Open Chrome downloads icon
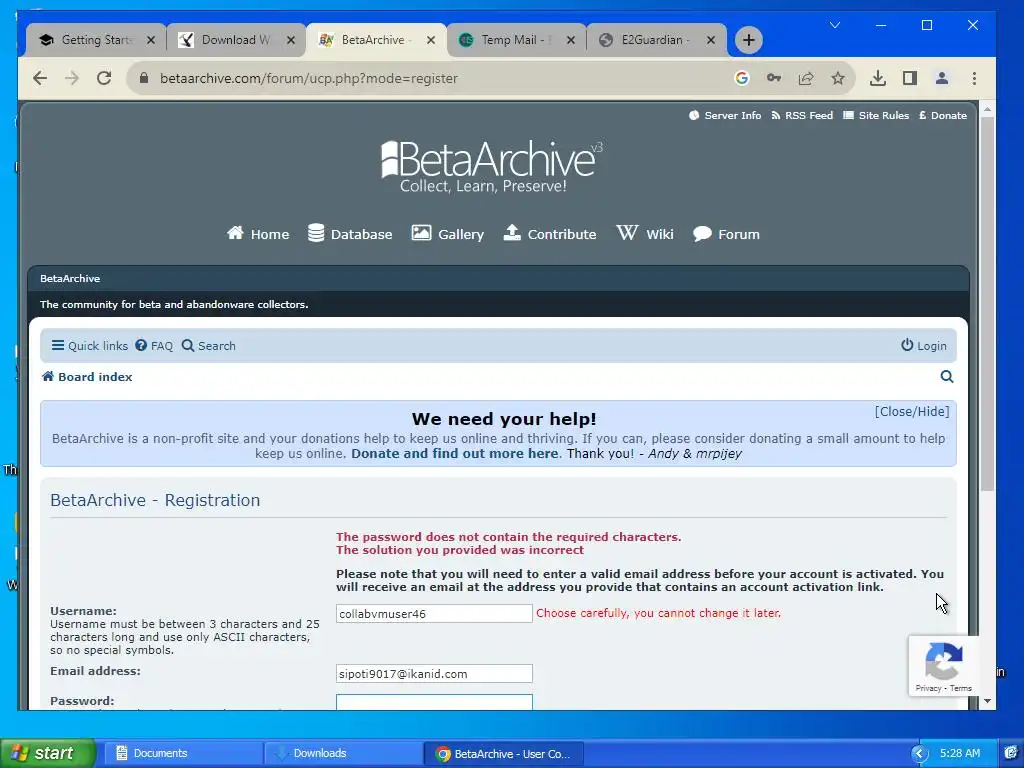The height and width of the screenshot is (768, 1024). [x=878, y=78]
